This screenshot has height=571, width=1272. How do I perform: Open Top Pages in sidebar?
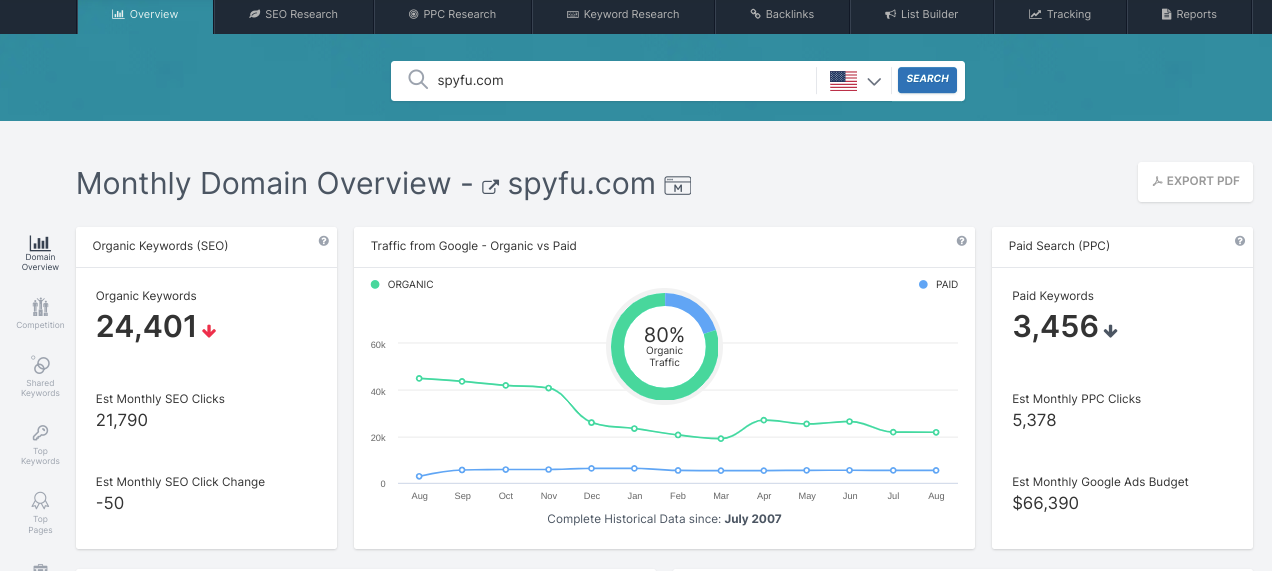pyautogui.click(x=40, y=513)
